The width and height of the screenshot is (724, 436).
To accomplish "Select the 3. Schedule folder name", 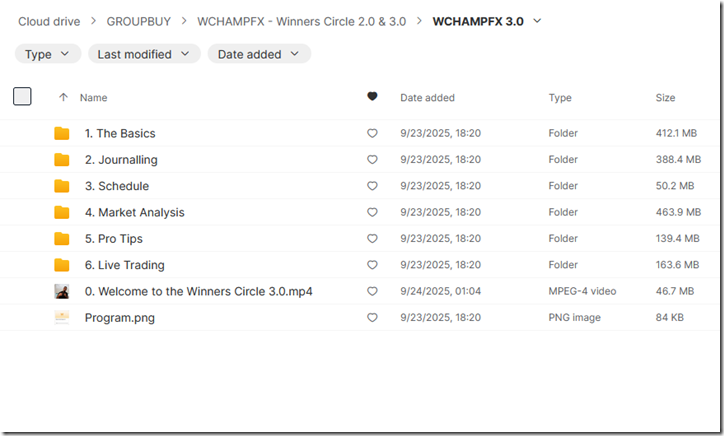I will (117, 186).
